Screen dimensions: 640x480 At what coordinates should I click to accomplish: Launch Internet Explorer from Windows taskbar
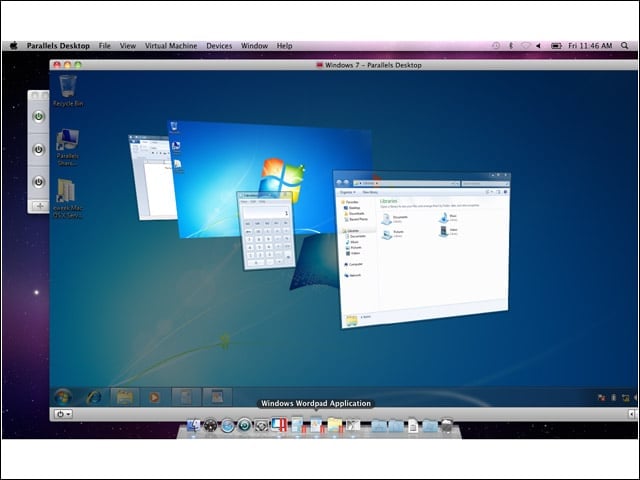[x=94, y=397]
